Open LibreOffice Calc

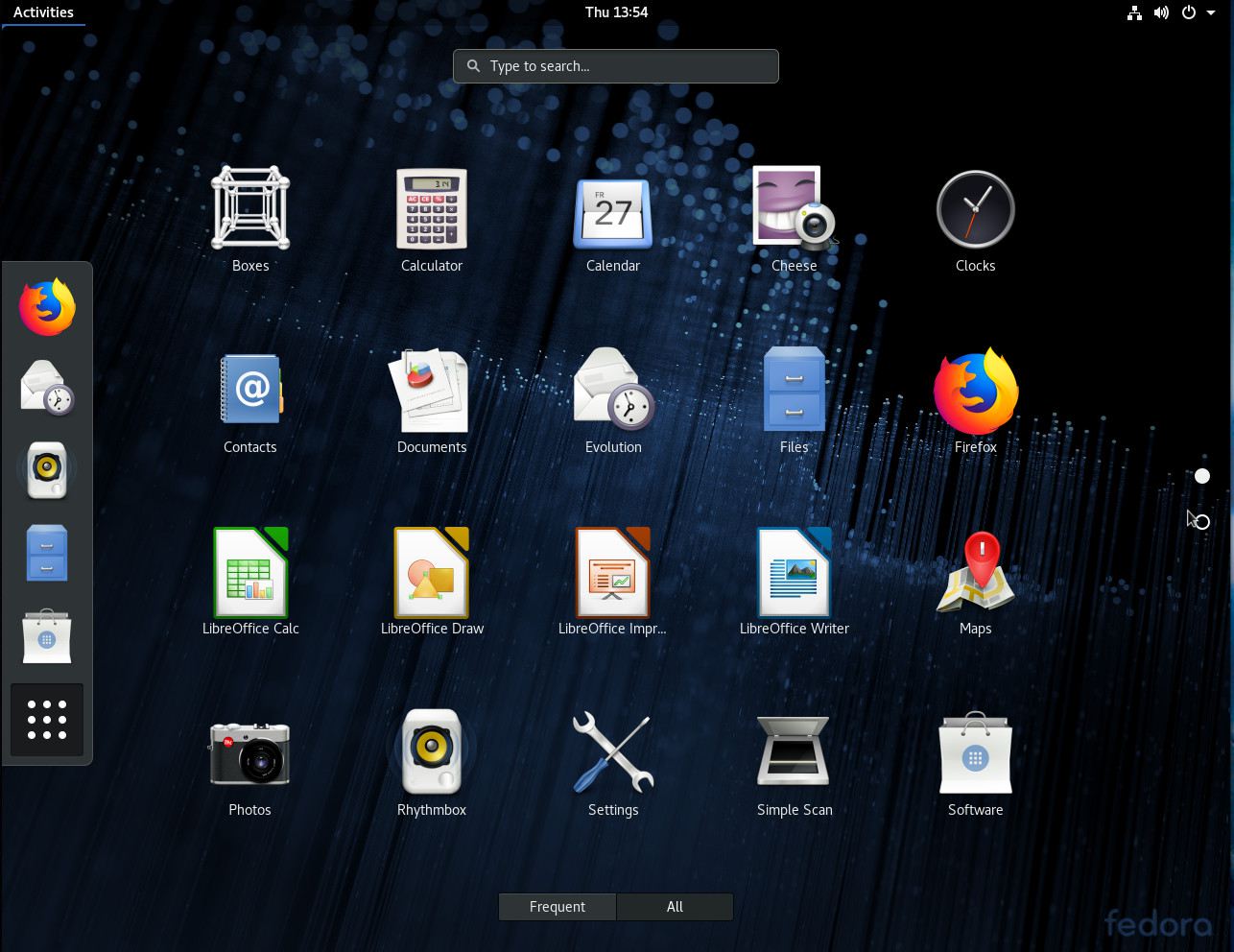click(x=250, y=583)
